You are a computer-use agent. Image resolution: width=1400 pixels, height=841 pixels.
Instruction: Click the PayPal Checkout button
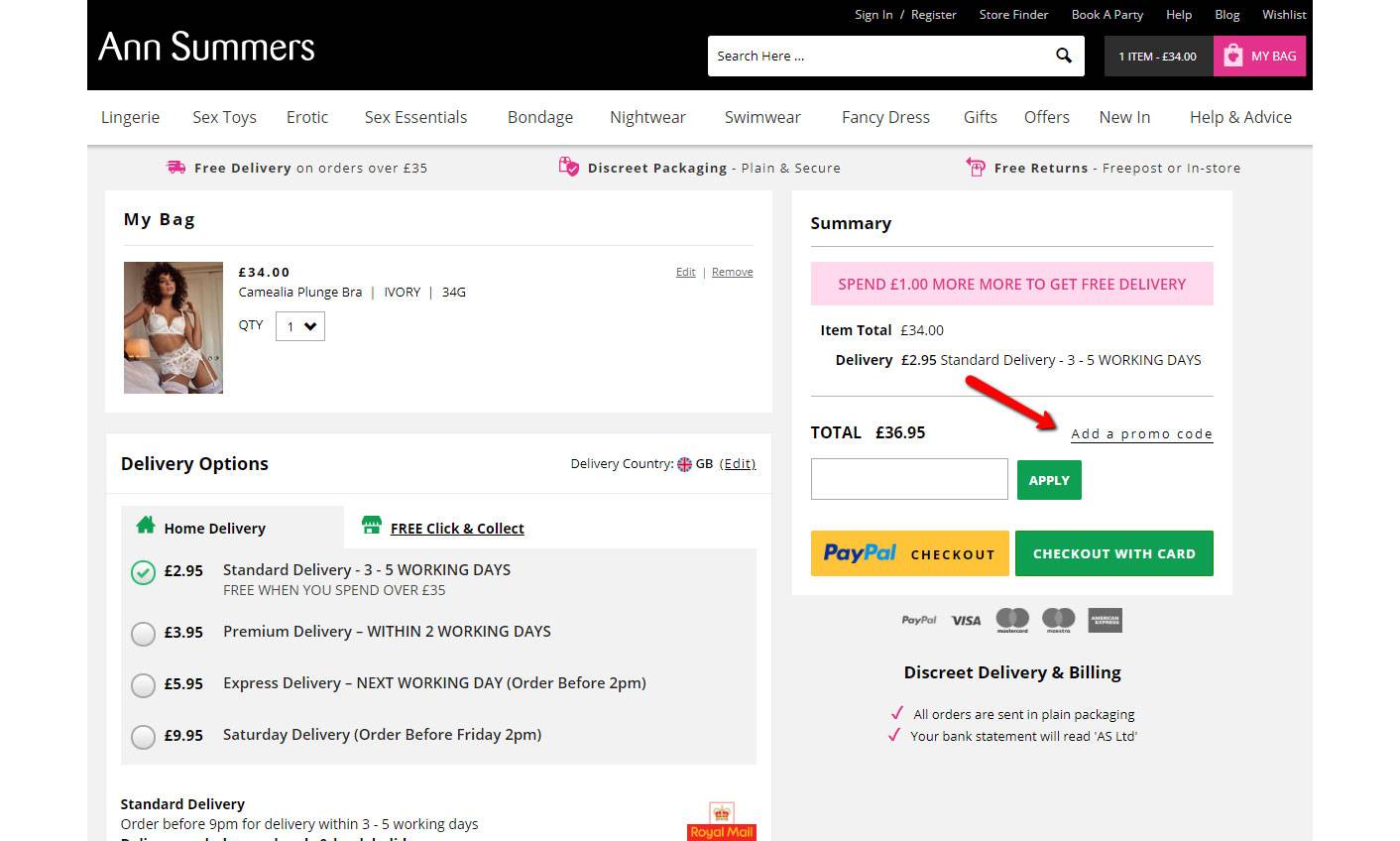tap(909, 553)
